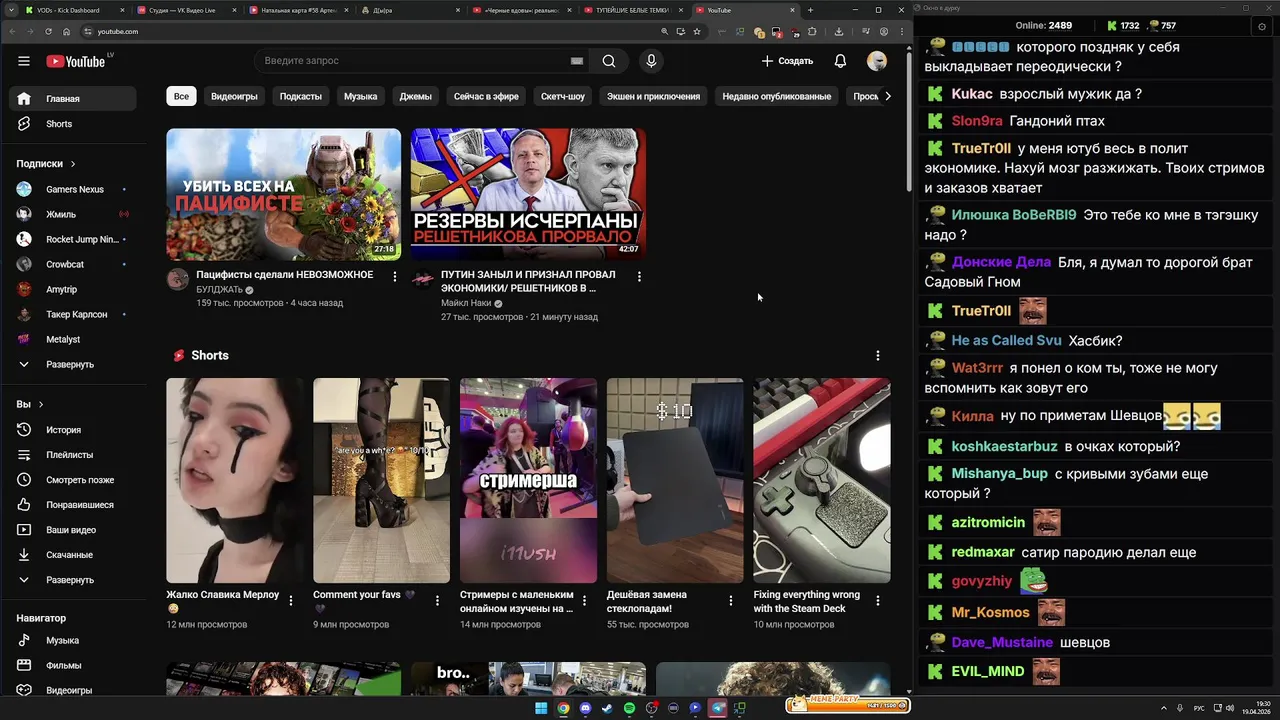Open options for Comment your favs short
This screenshot has width=1280, height=720.
[x=438, y=601]
